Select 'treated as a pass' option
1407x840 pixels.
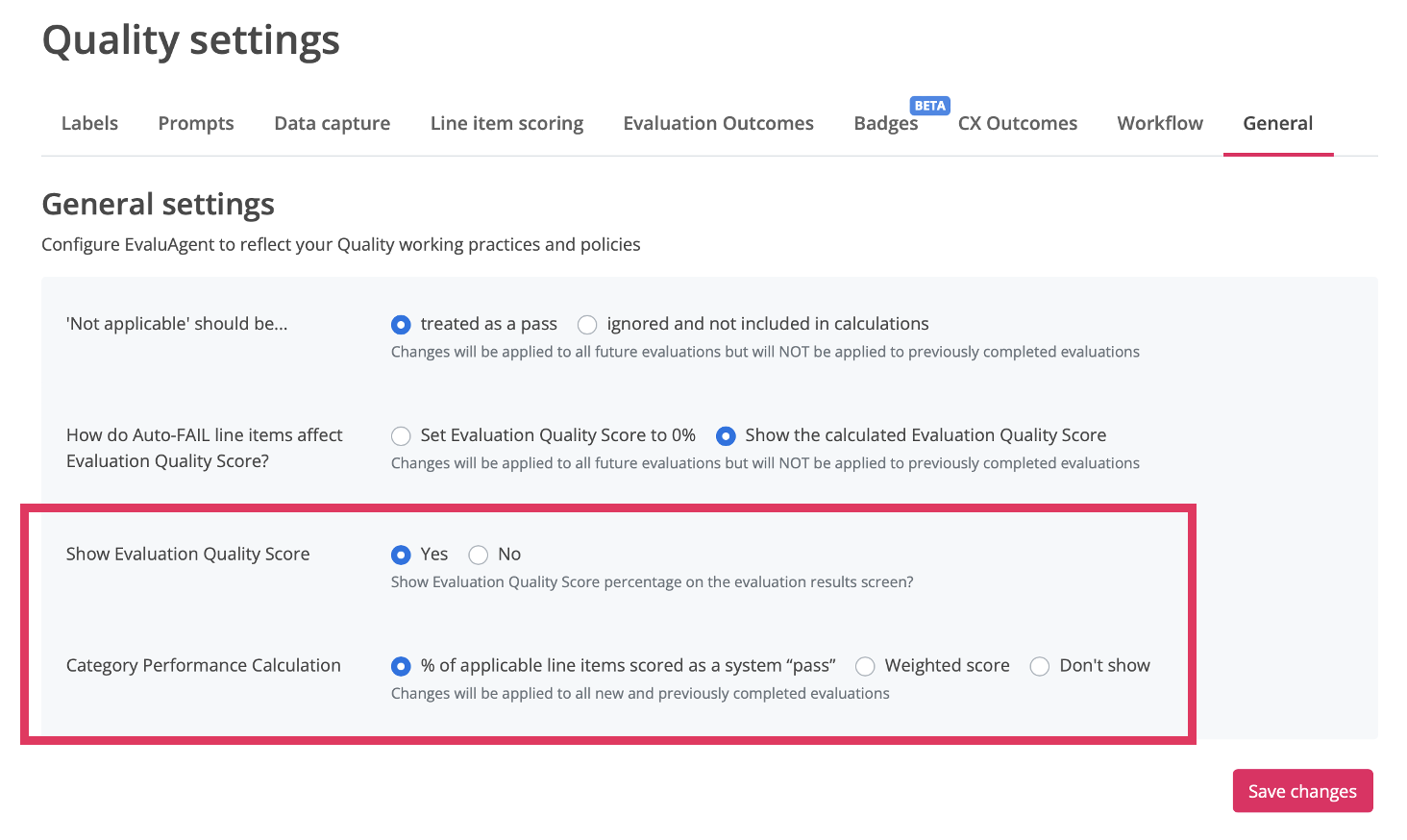coord(401,325)
